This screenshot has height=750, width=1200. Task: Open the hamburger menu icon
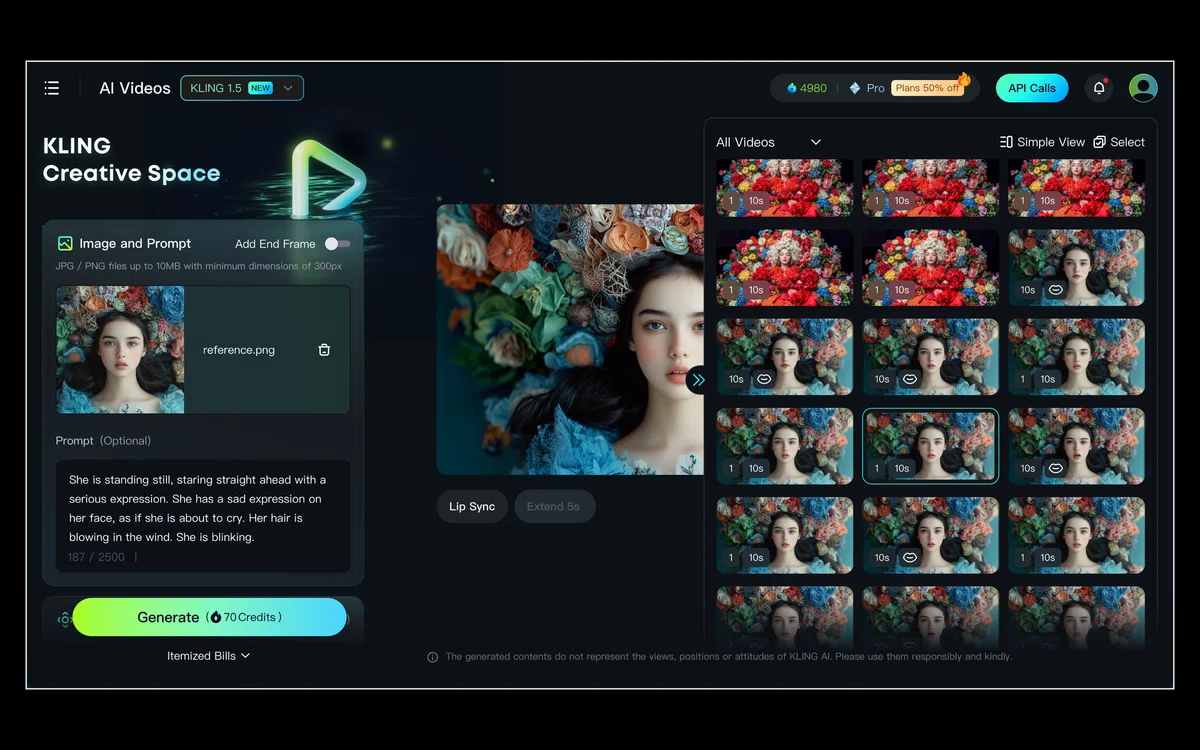[52, 88]
